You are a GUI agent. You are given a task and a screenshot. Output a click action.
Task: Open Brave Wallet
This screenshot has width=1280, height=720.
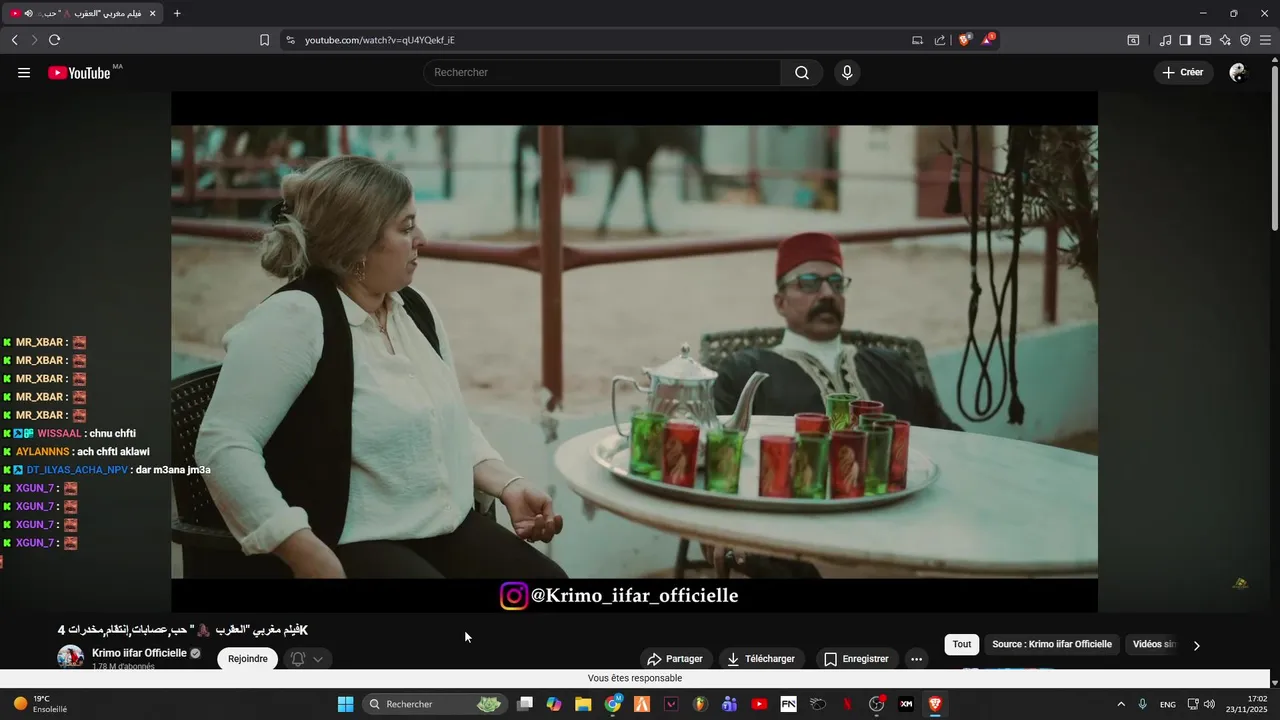1205,40
